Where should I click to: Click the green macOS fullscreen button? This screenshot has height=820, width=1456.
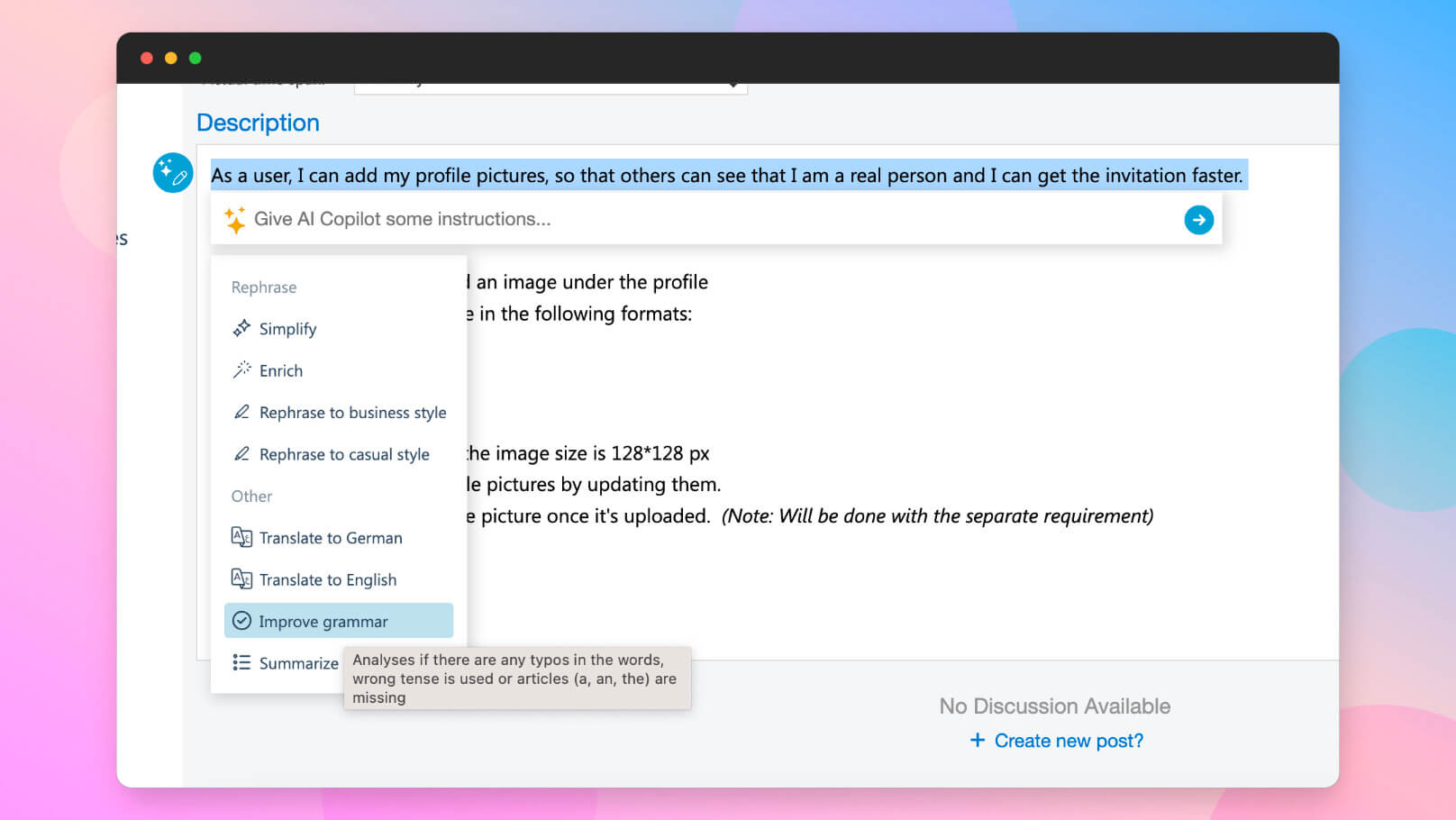(196, 59)
